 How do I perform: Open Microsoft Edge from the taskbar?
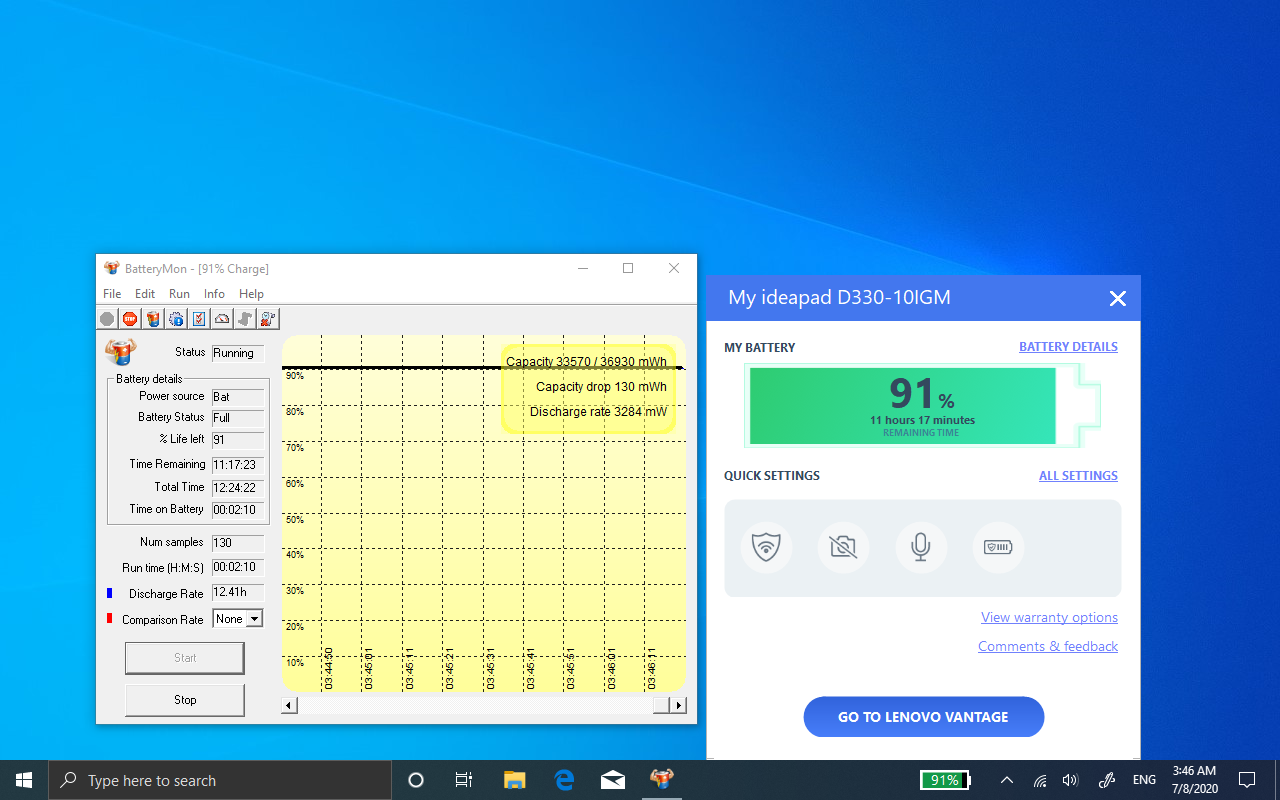[x=564, y=780]
